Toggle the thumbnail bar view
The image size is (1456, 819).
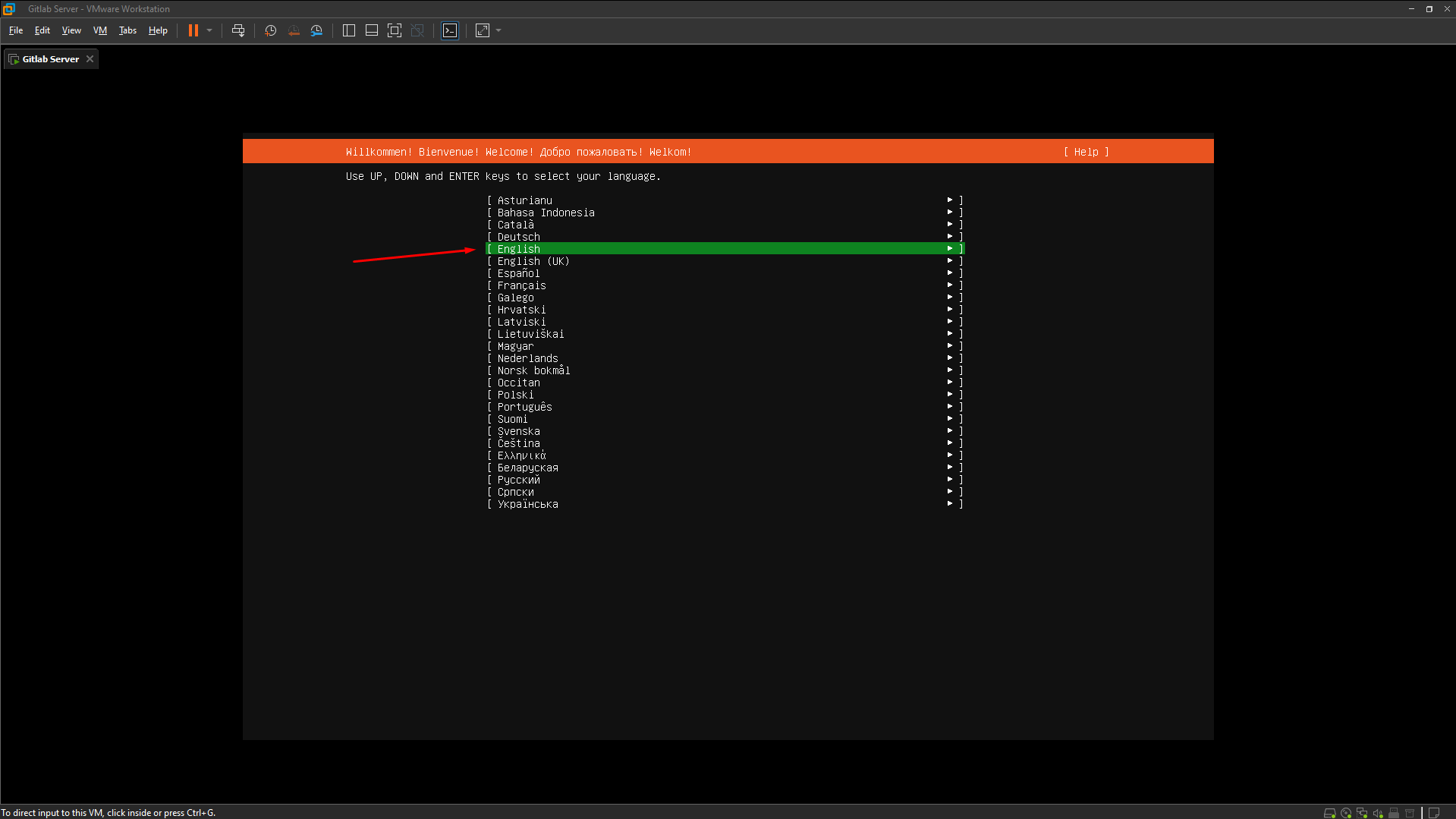372,30
